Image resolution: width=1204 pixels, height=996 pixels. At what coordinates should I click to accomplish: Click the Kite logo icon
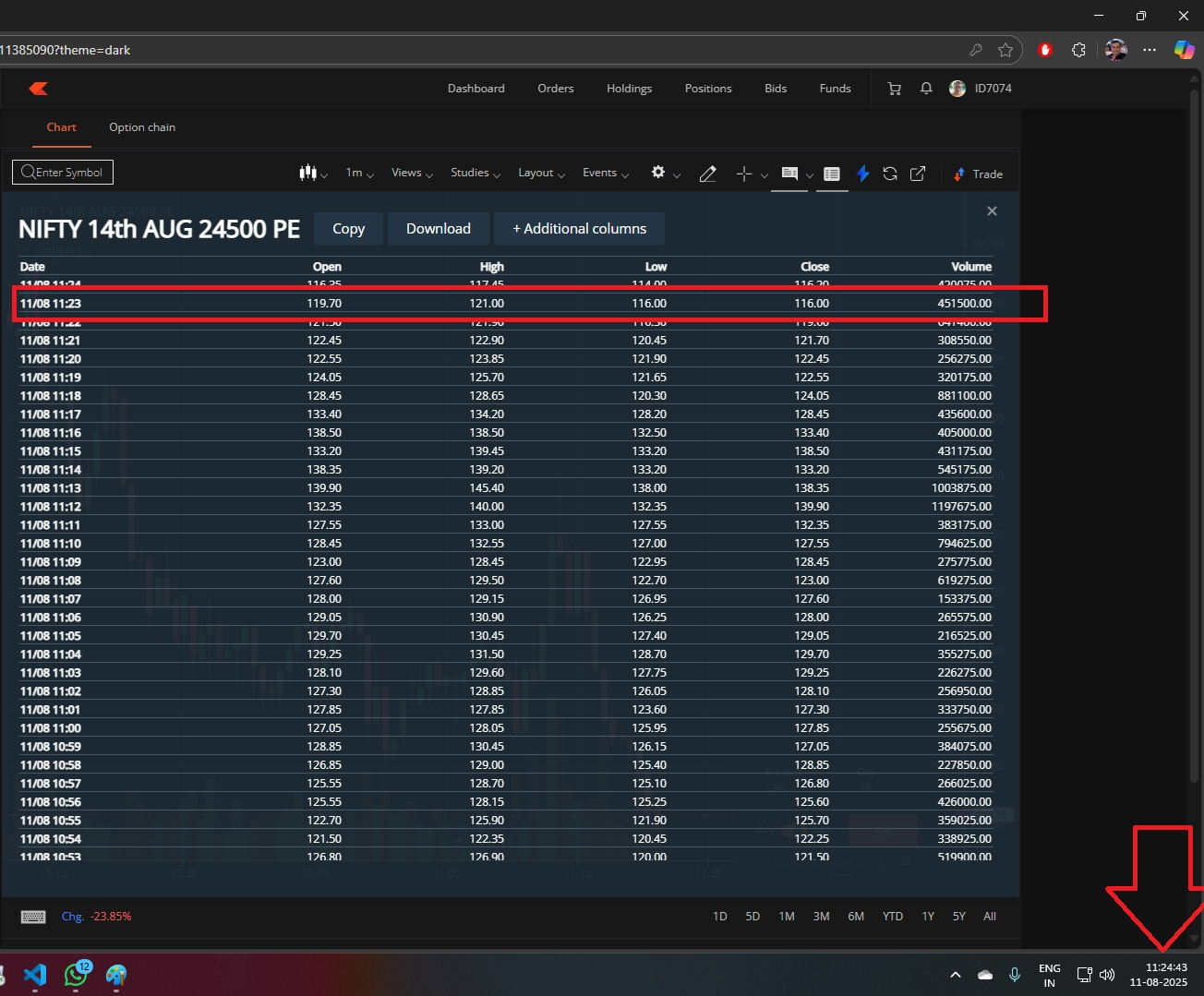coord(38,89)
